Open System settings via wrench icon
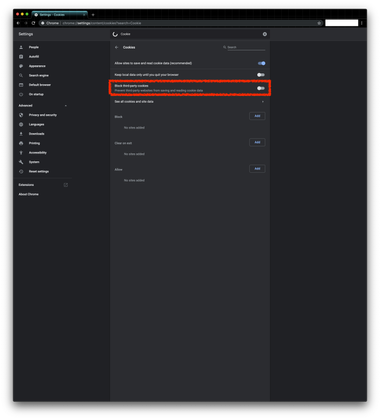The image size is (380, 419). (21, 162)
